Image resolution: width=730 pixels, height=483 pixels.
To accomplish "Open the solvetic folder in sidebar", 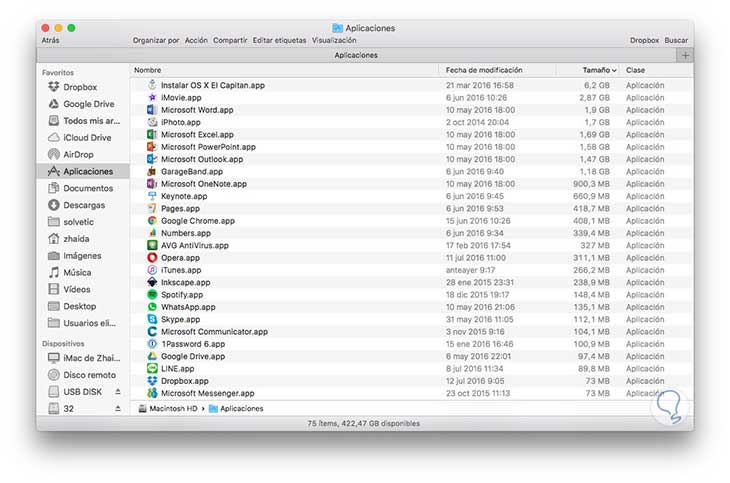I will 71,222.
